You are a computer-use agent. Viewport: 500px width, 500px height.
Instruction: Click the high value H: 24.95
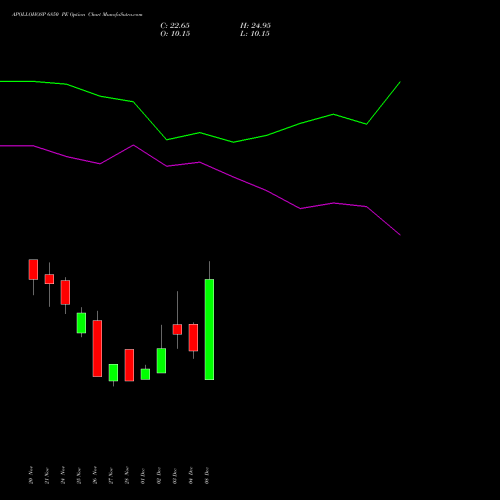(255, 26)
